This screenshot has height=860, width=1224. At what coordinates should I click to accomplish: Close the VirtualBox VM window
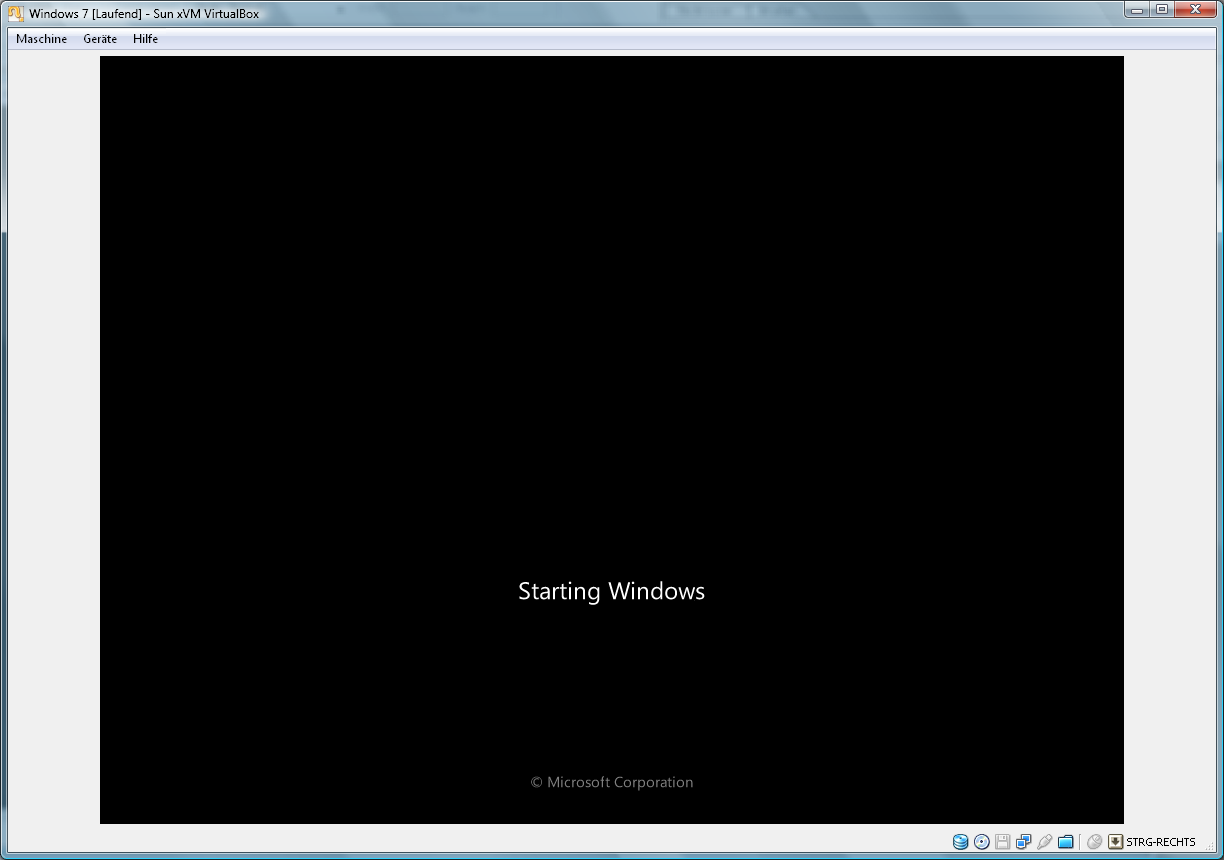1196,10
